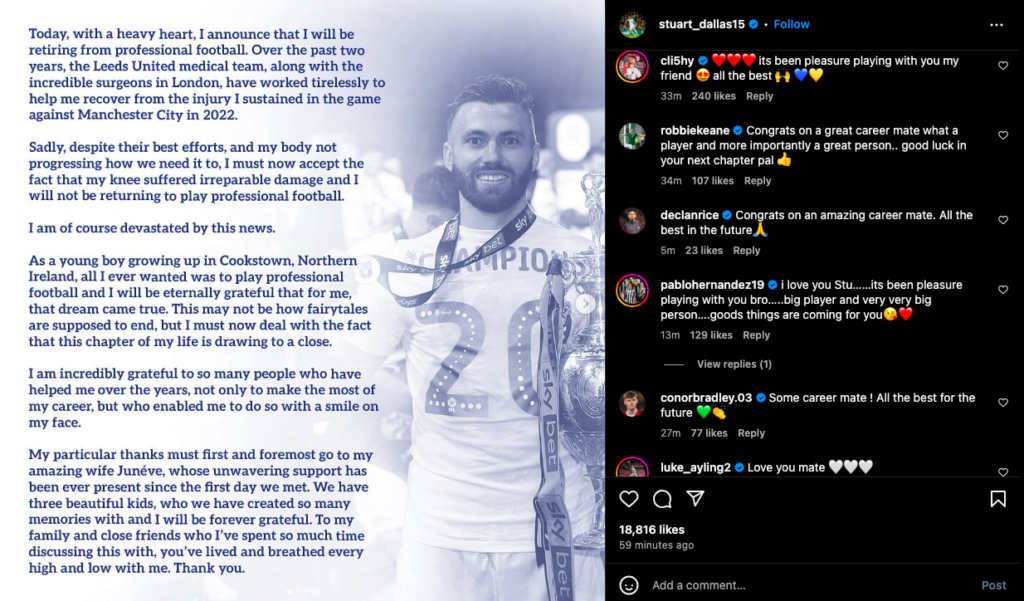Expand View replies (1) under pablohernandez19
1024x601 pixels.
click(x=734, y=365)
